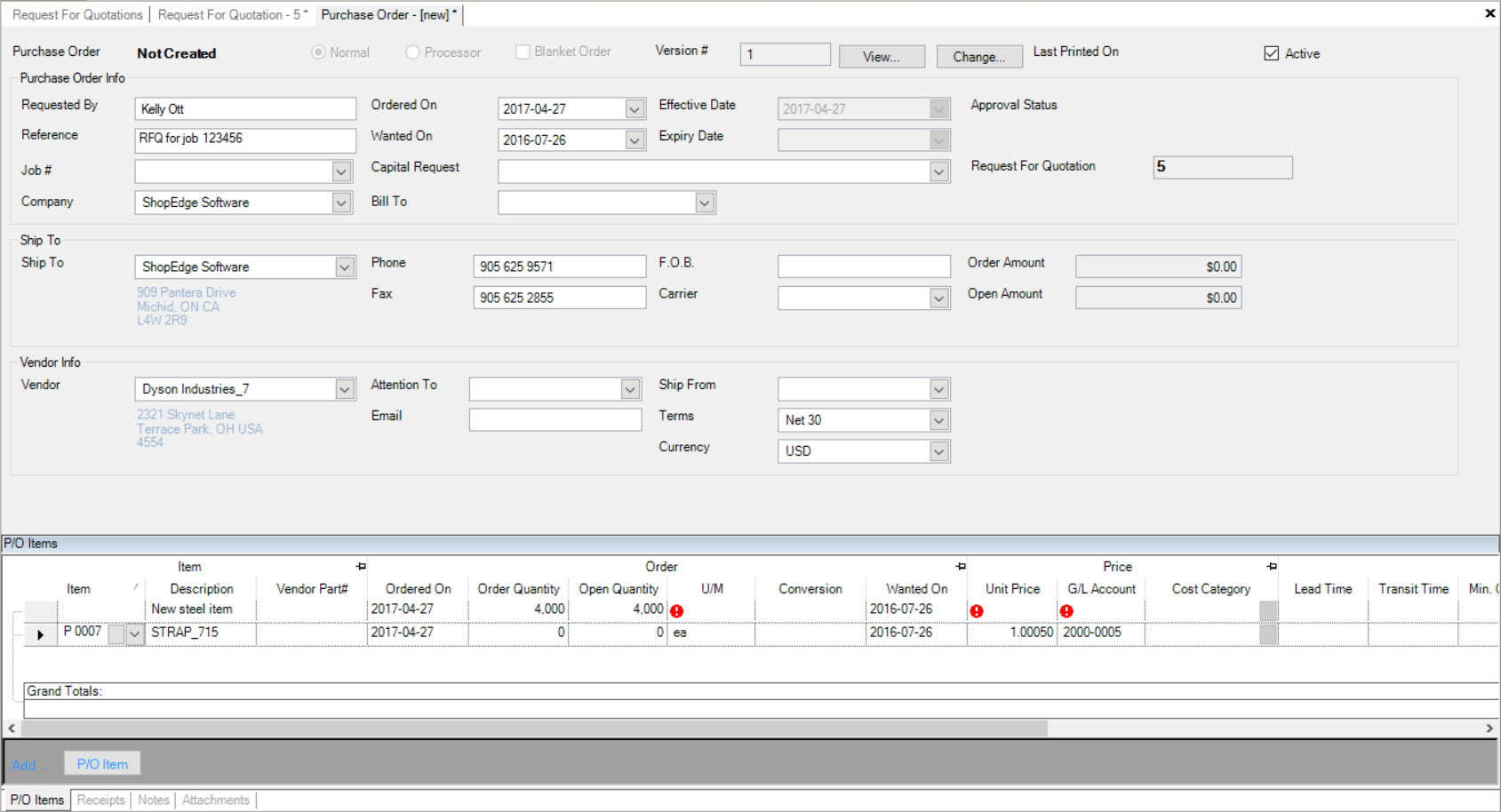1501x812 pixels.
Task: Open the Currency dropdown showing USD
Action: pyautogui.click(x=939, y=451)
